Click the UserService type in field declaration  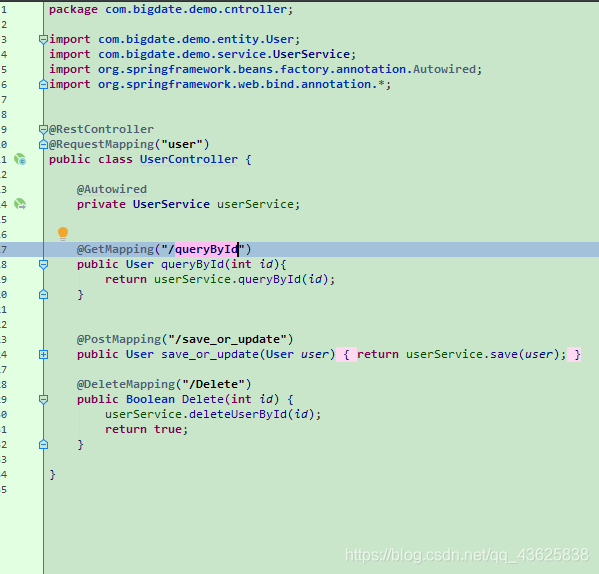click(171, 204)
